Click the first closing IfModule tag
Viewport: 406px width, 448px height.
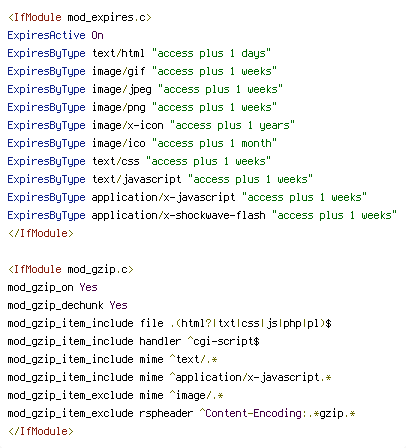41,233
